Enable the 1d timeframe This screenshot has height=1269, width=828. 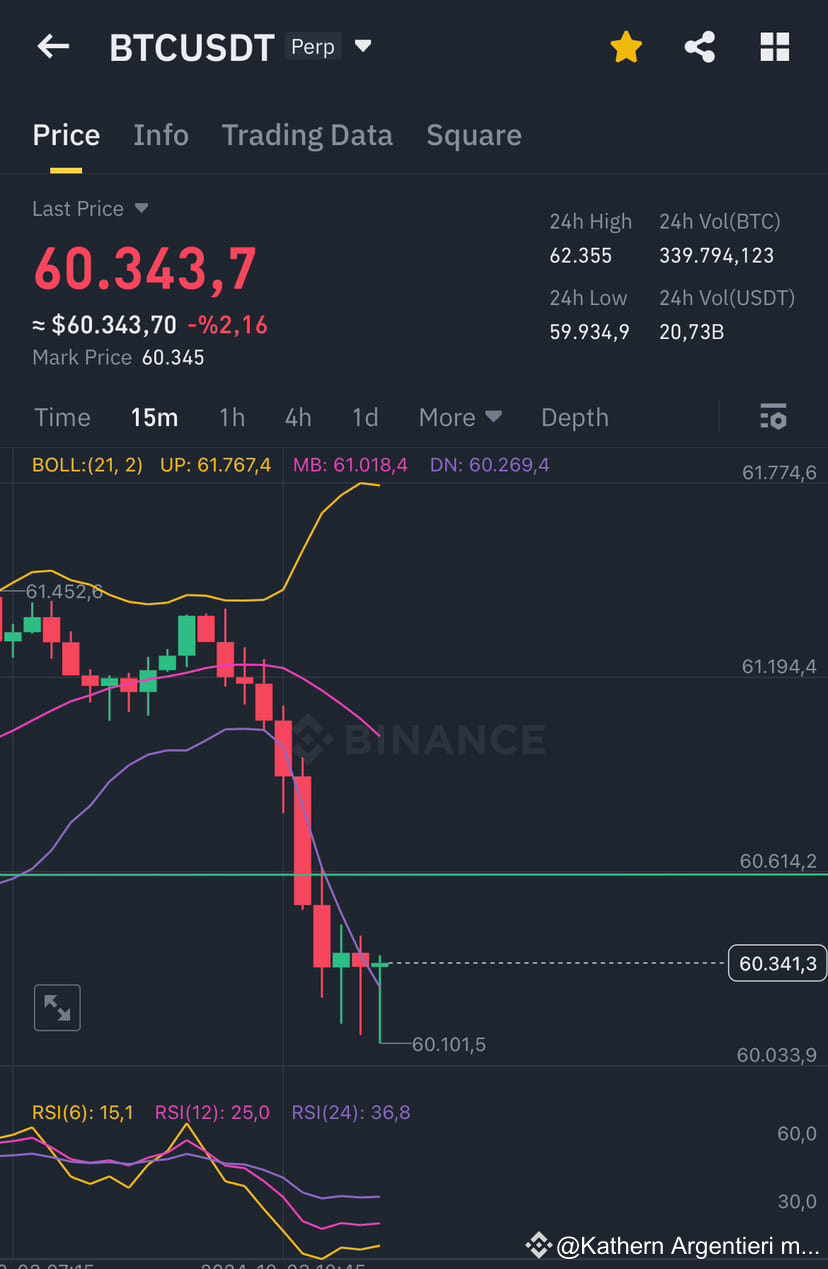tap(365, 417)
